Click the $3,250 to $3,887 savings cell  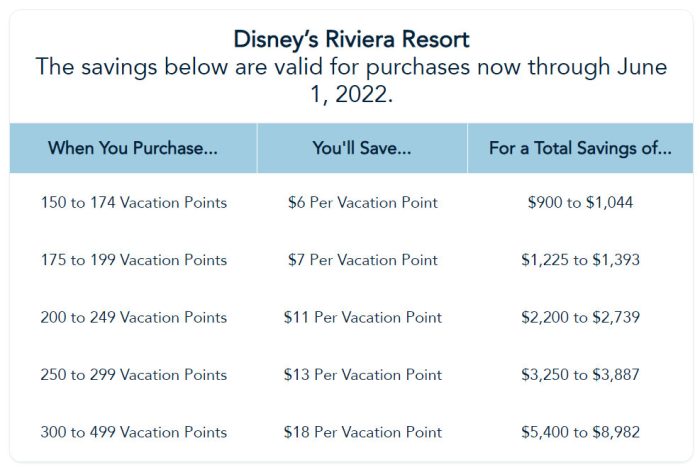[x=580, y=375]
